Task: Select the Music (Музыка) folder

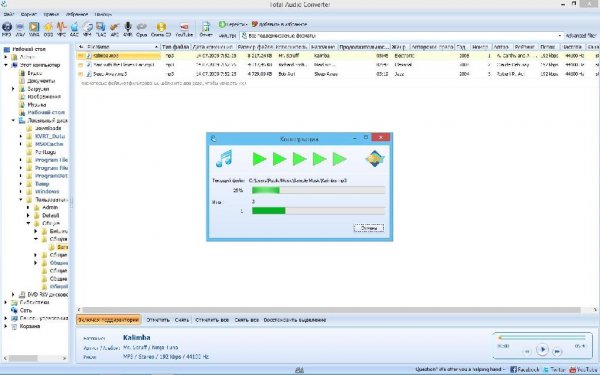Action: click(37, 104)
